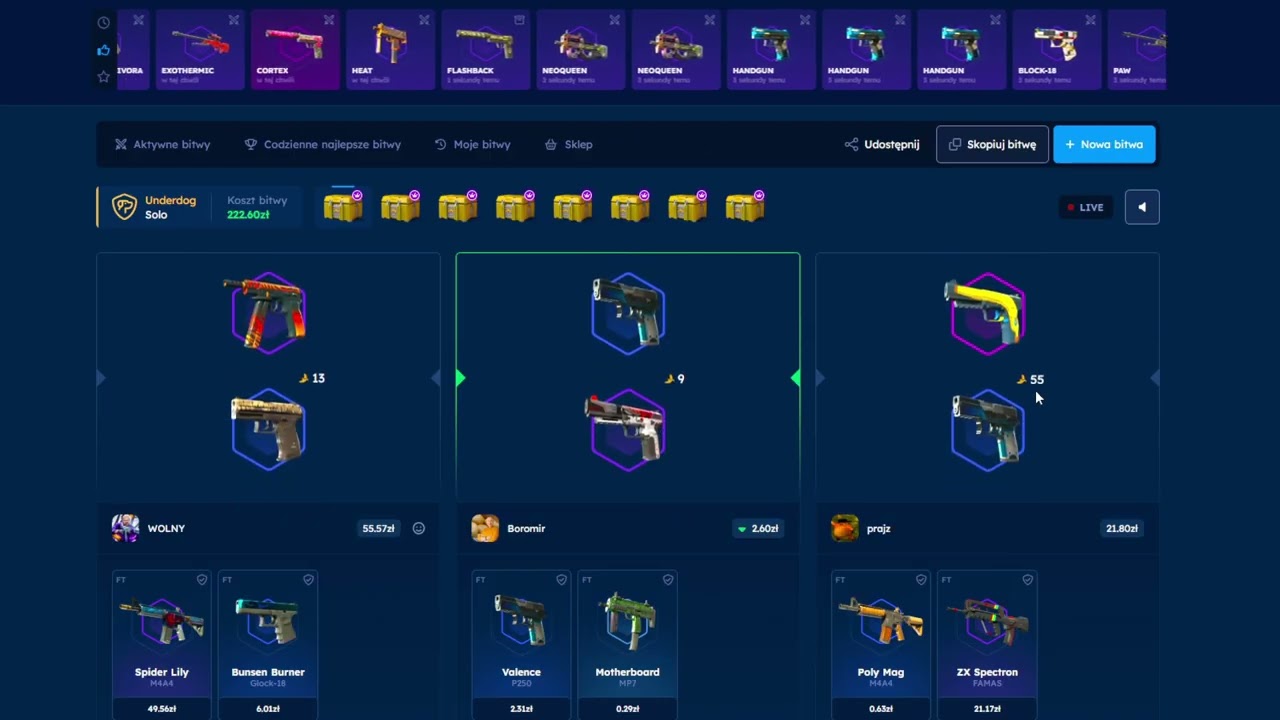Click WOLNY's player avatar
Screen dimensions: 1280x720
(x=125, y=528)
